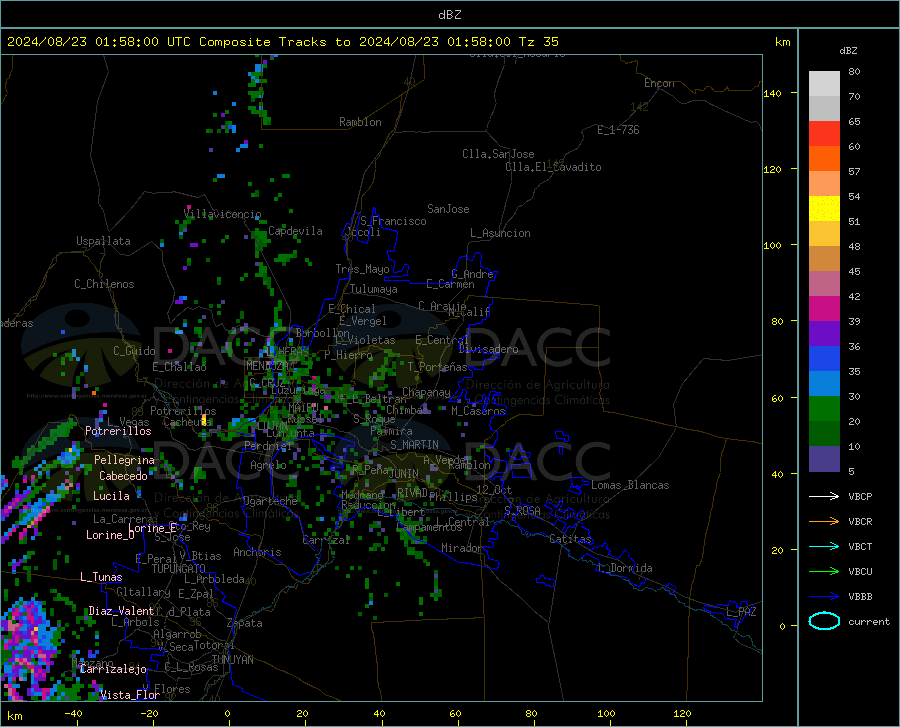Screen dimensions: 900x727
Task: Click the JUNIN map label
Action: click(404, 473)
